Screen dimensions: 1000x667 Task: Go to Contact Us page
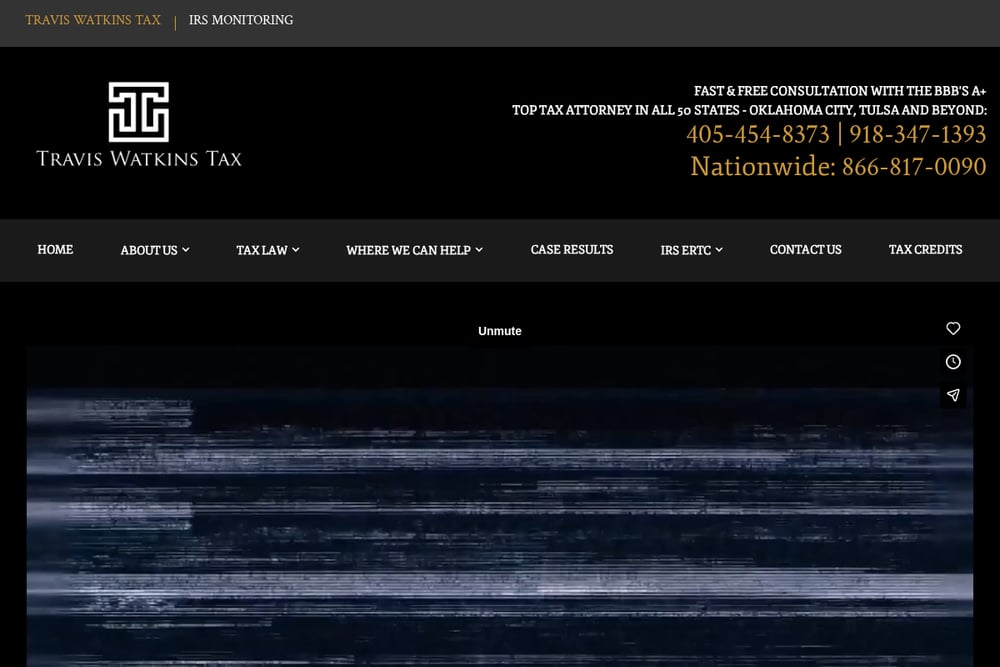pyautogui.click(x=805, y=249)
